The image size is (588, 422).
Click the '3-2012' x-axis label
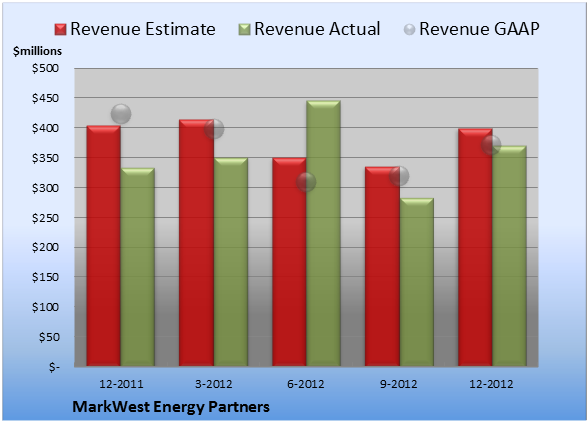[214, 384]
